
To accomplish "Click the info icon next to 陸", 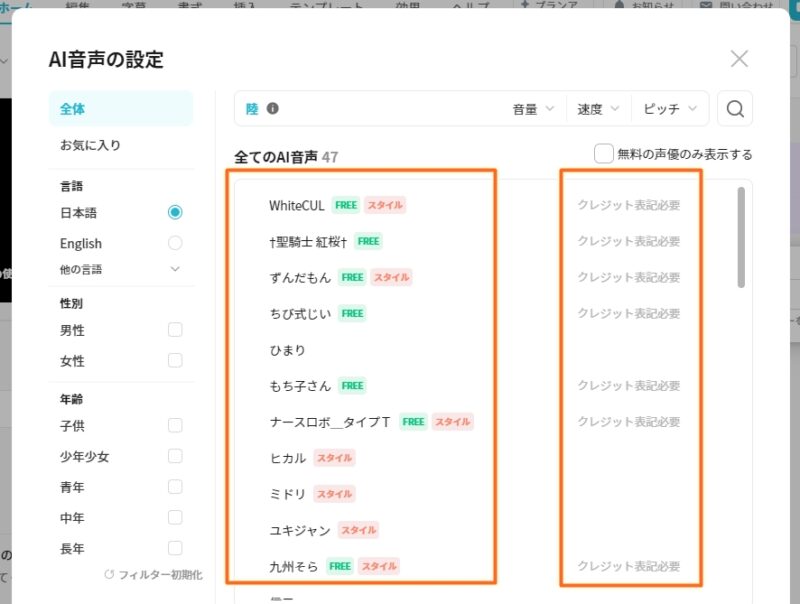I will point(273,108).
